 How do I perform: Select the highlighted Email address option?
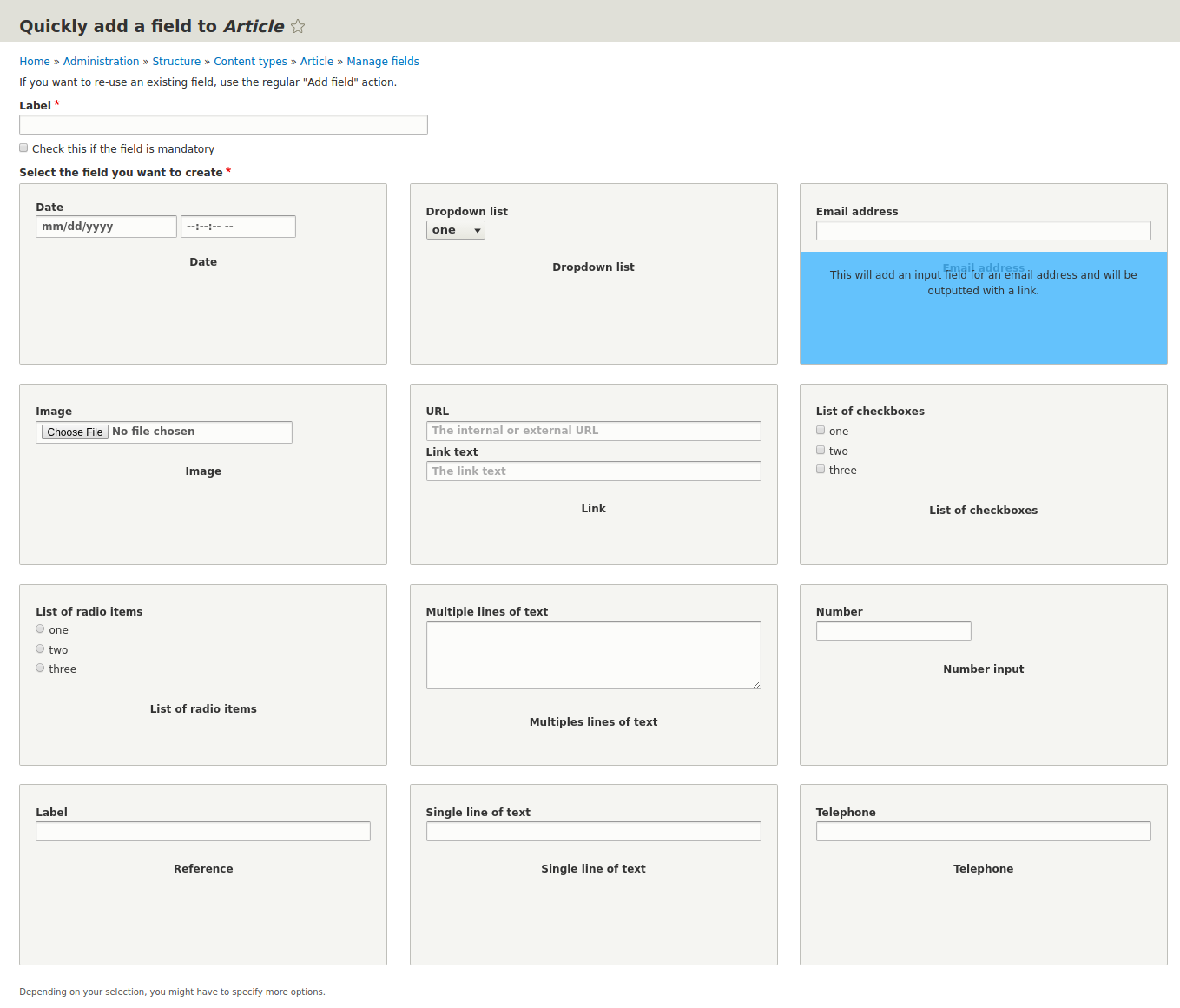(983, 308)
